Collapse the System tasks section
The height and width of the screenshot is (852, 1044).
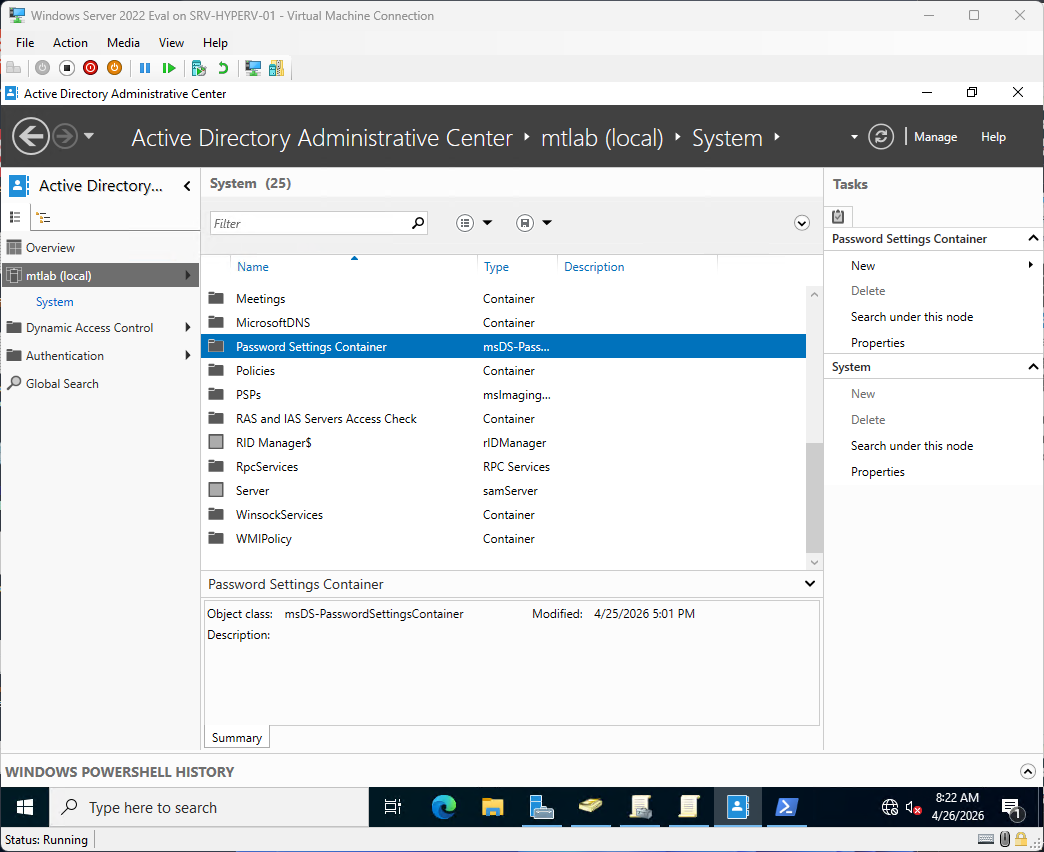[x=1033, y=367]
